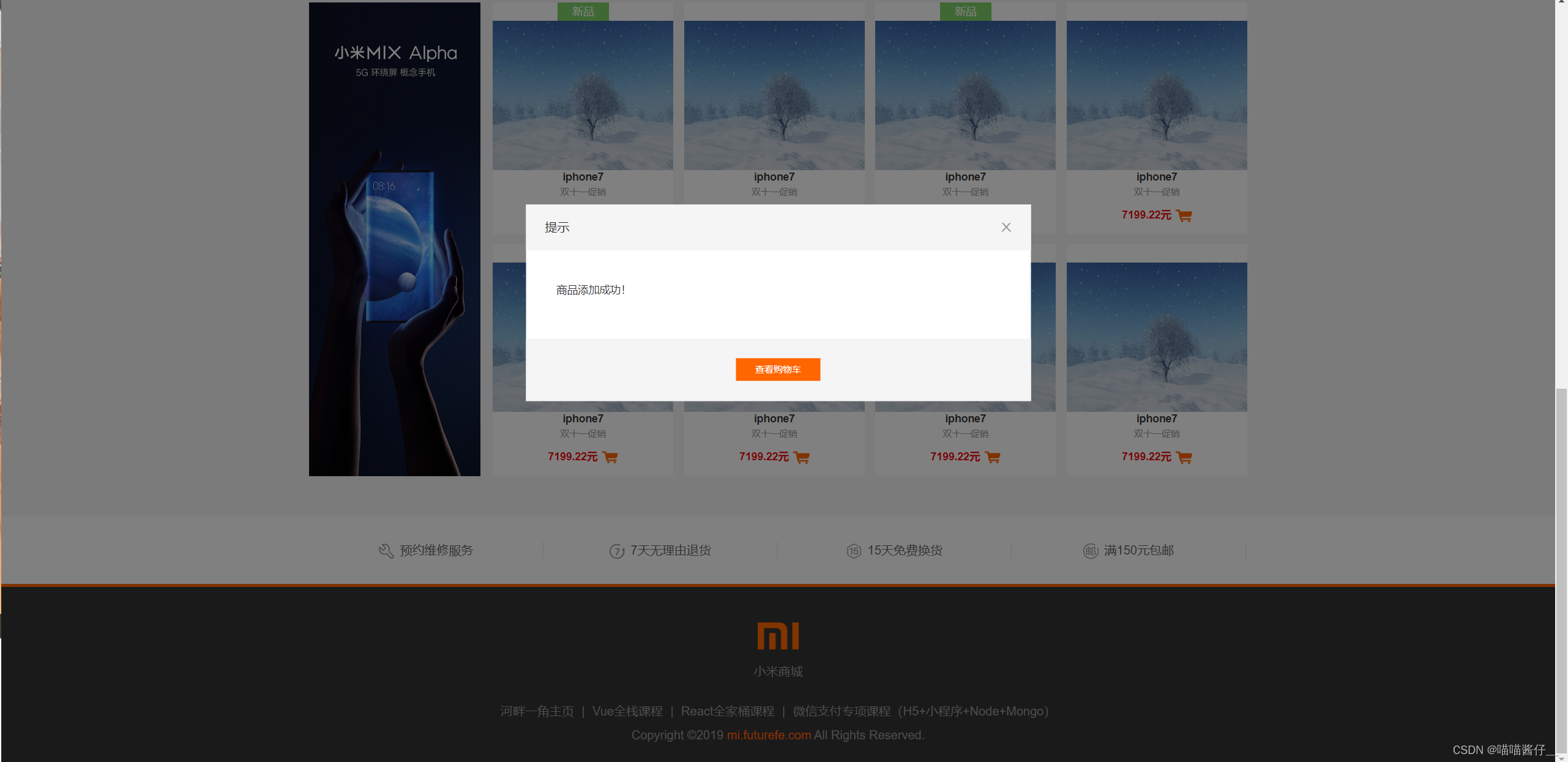1568x762 pixels.
Task: Click the cart icon beside a bottom-row 7199.22元 price
Action: pyautogui.click(x=802, y=457)
